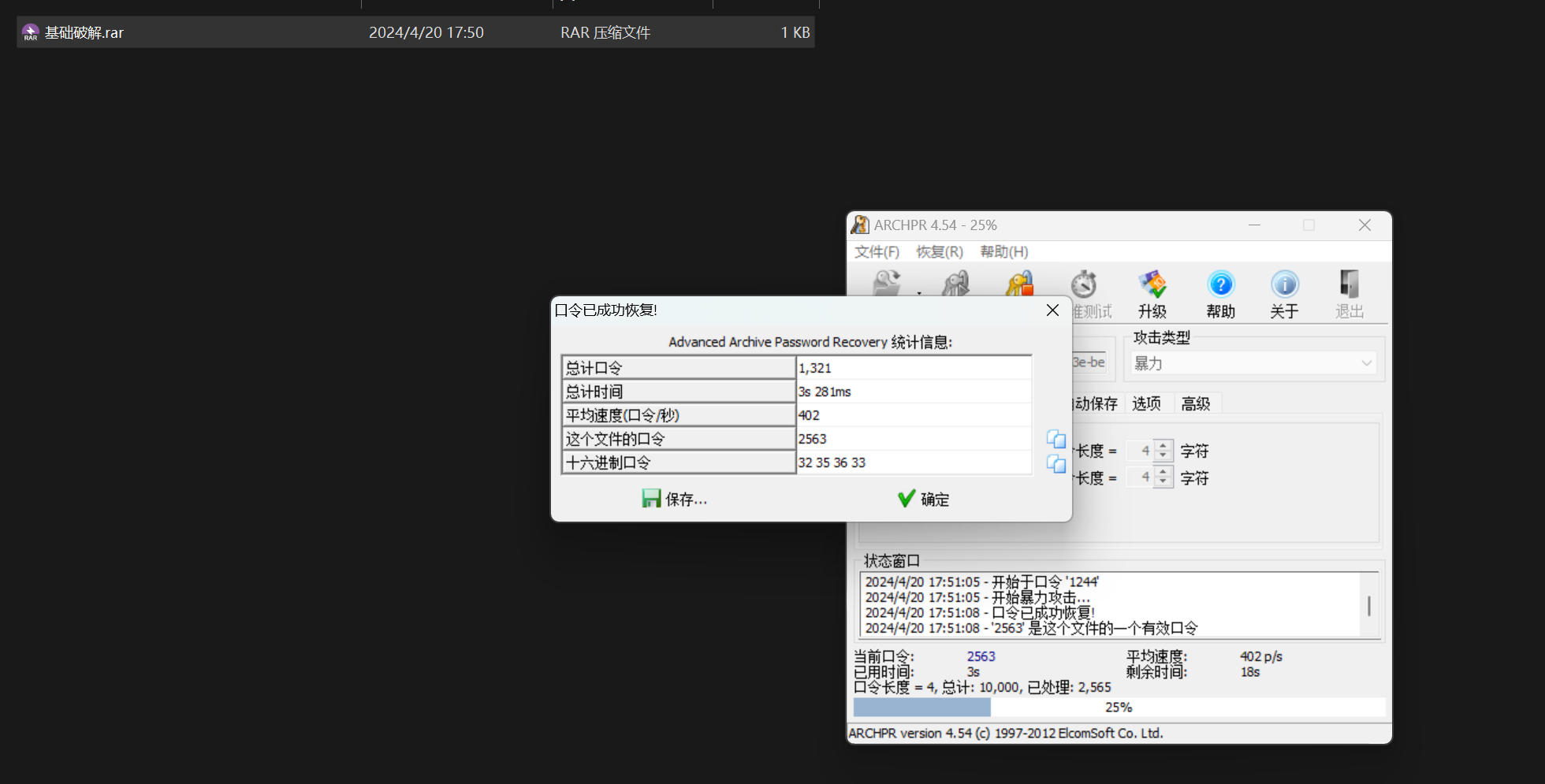
Task: Click the Benchmark stopwatch icon
Action: tap(1085, 284)
